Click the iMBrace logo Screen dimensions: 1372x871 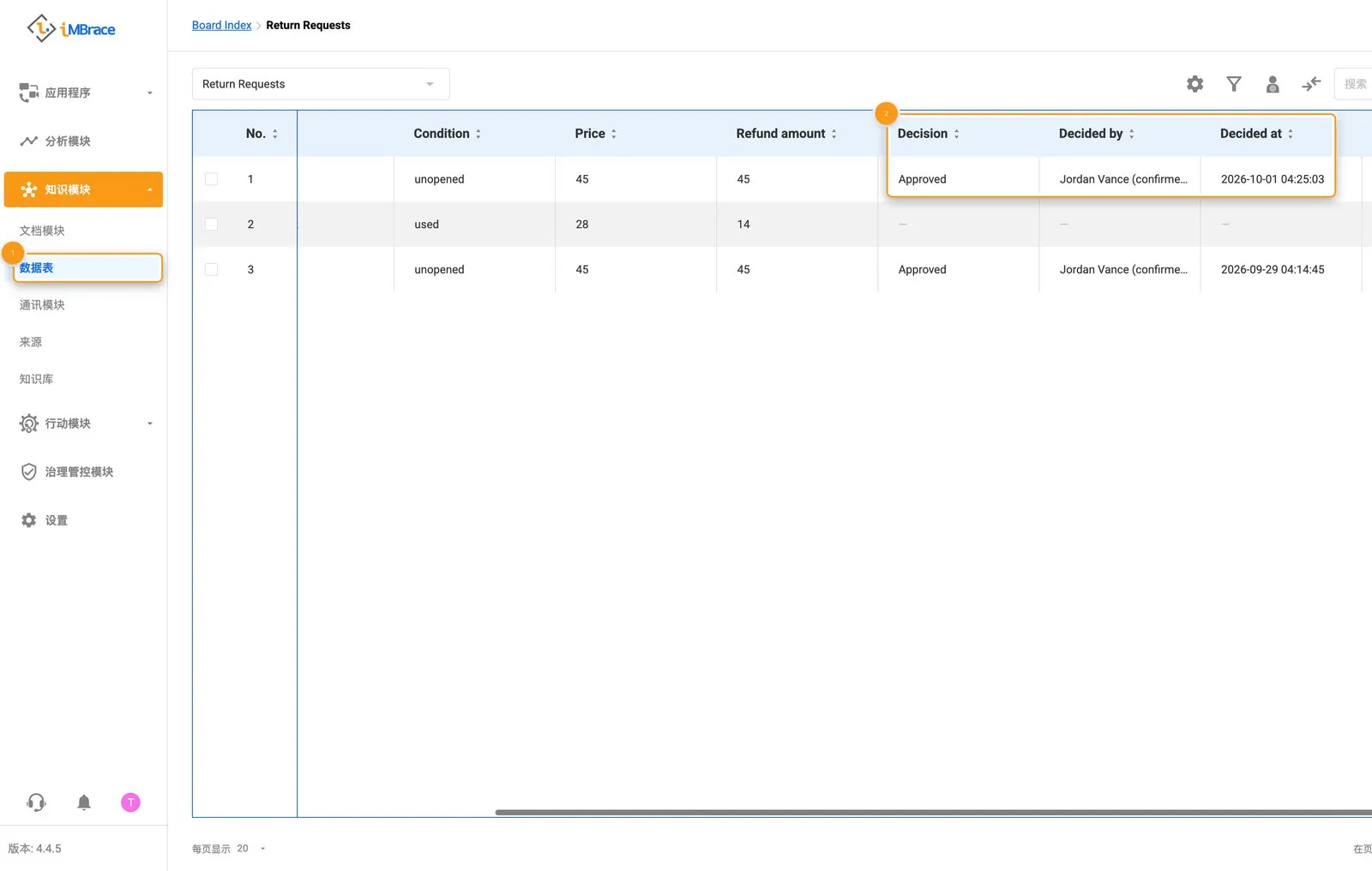point(71,28)
